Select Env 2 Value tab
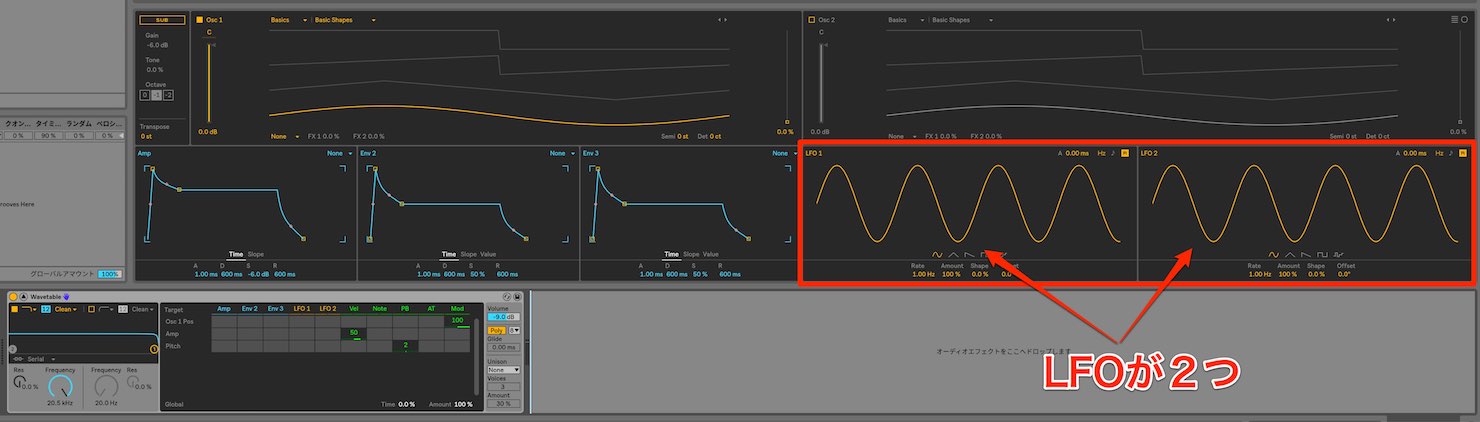The height and width of the screenshot is (422, 1480). click(487, 254)
